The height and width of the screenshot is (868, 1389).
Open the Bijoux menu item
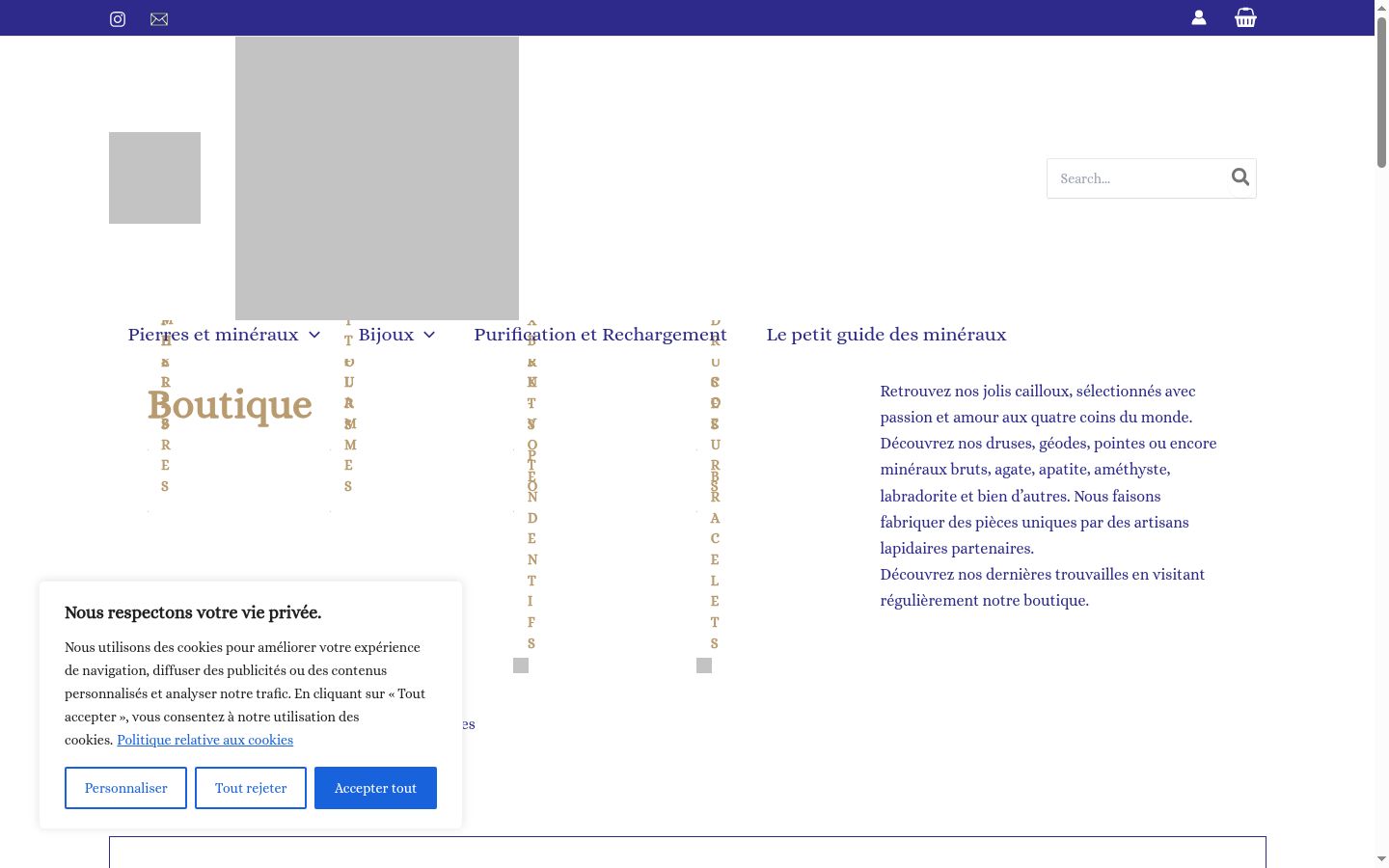[386, 335]
